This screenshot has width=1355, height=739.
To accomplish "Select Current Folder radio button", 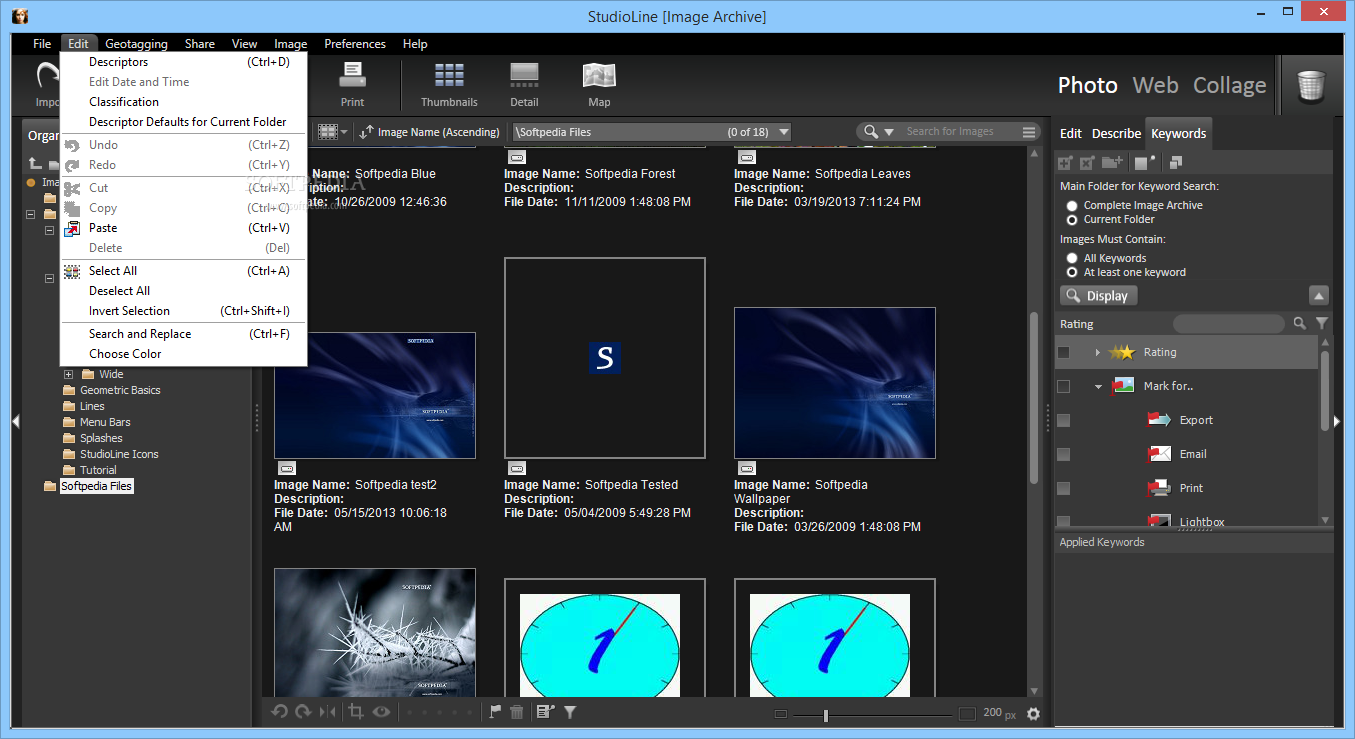I will point(1072,219).
